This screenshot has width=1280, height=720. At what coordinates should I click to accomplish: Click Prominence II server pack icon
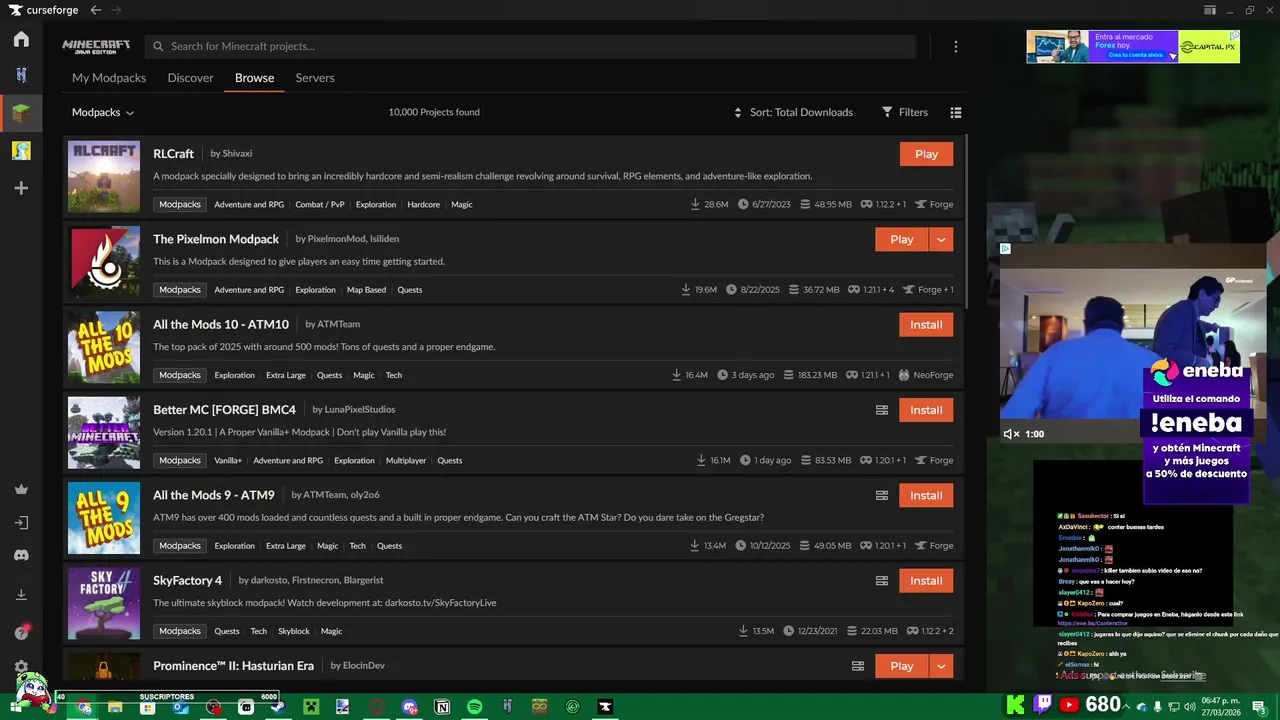(x=858, y=666)
